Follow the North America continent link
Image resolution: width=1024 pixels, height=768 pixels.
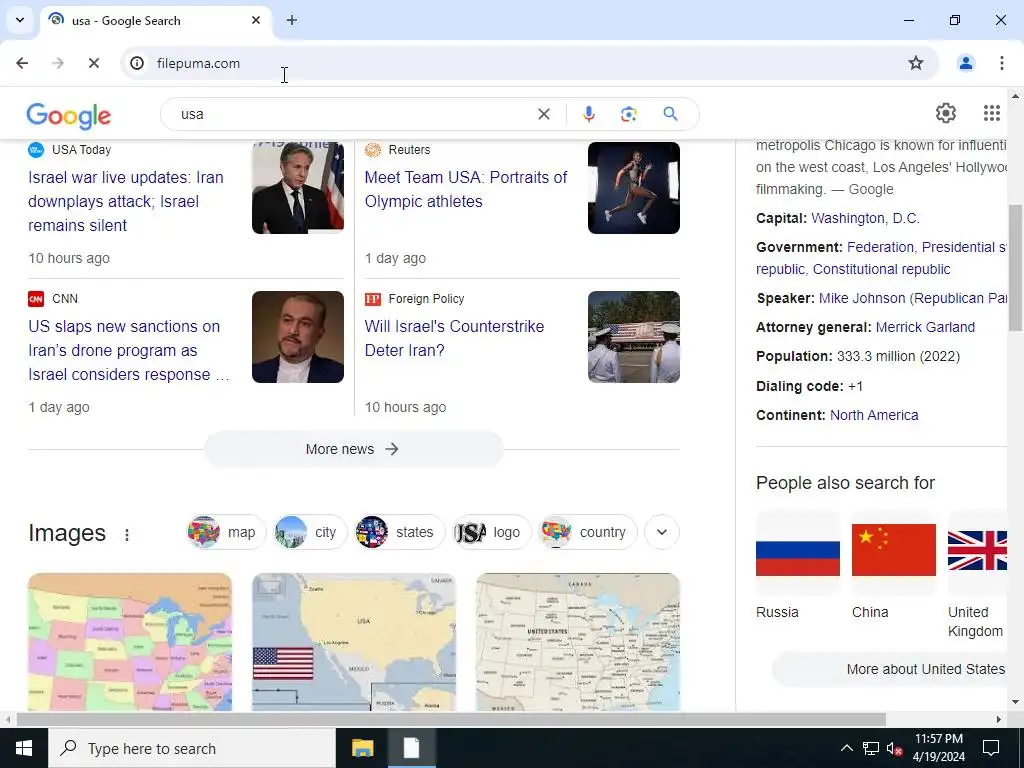click(874, 415)
